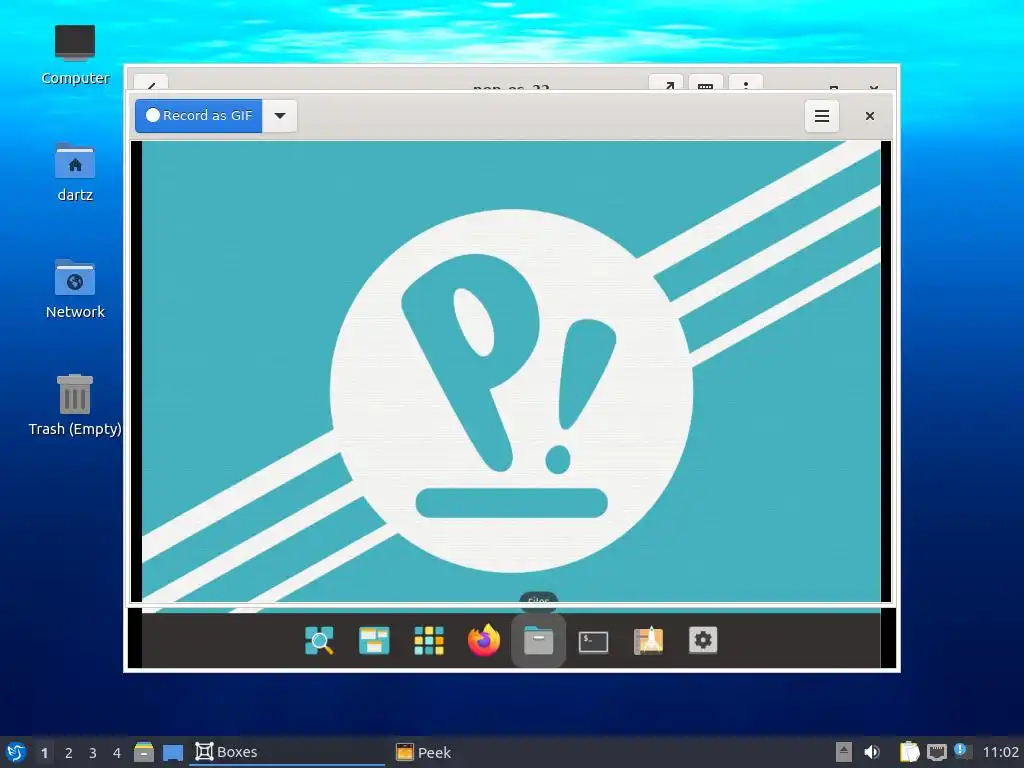Show applications grid in the Pop!_OS dock
1024x768 pixels.
[429, 640]
